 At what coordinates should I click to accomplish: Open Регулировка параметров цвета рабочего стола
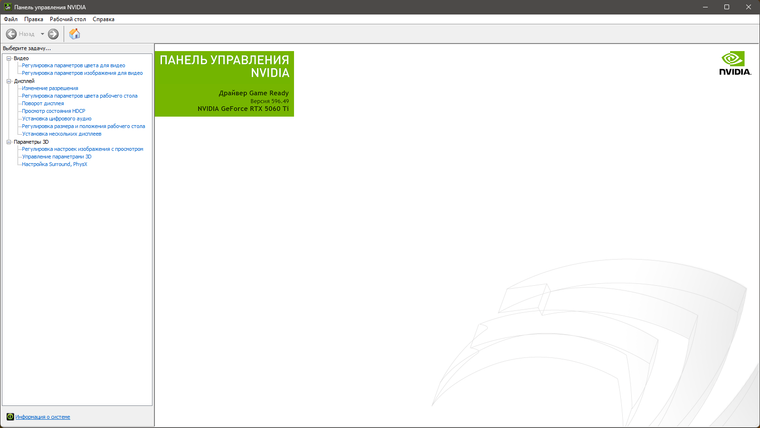click(x=79, y=96)
